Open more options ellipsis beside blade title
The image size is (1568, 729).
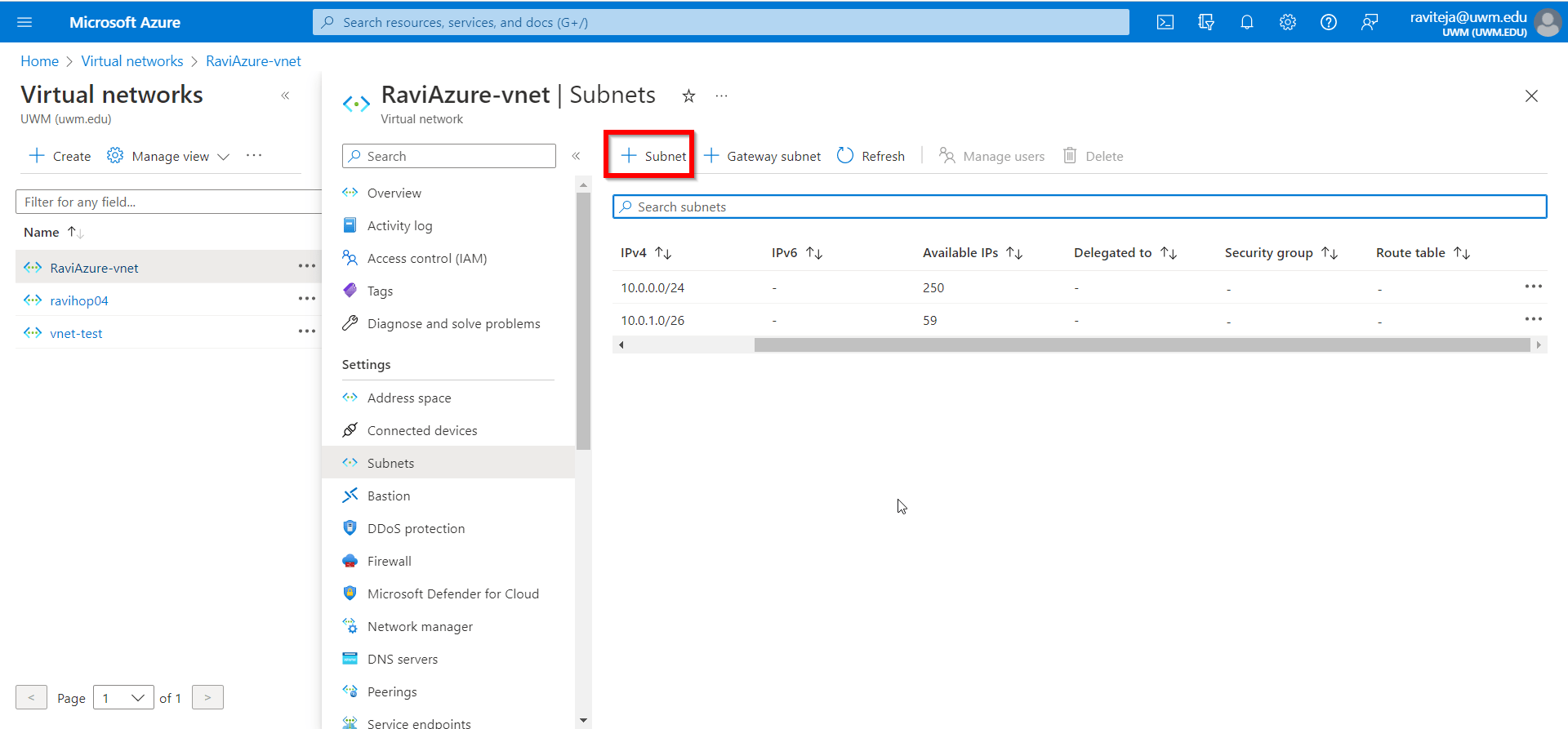721,96
